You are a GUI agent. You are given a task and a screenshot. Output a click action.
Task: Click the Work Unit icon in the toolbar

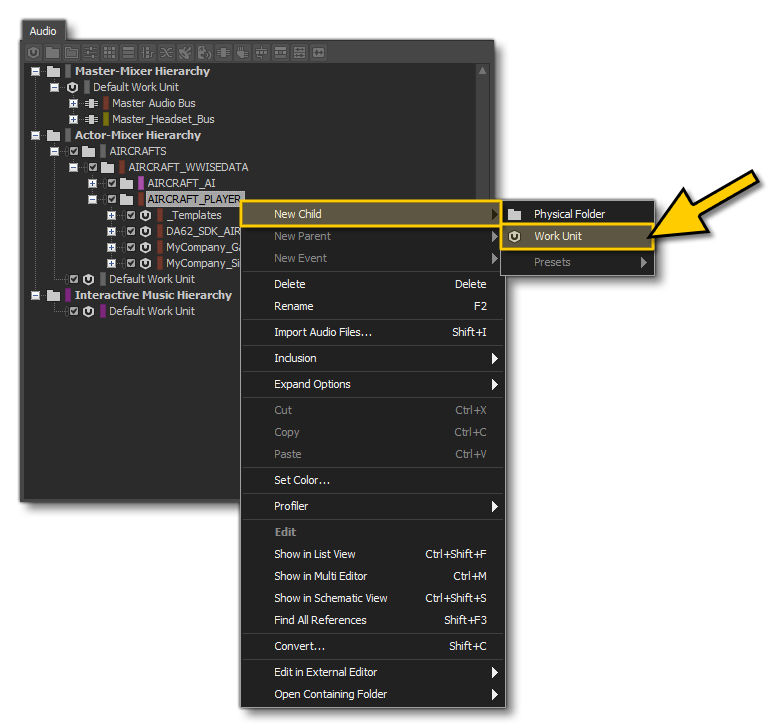point(34,52)
